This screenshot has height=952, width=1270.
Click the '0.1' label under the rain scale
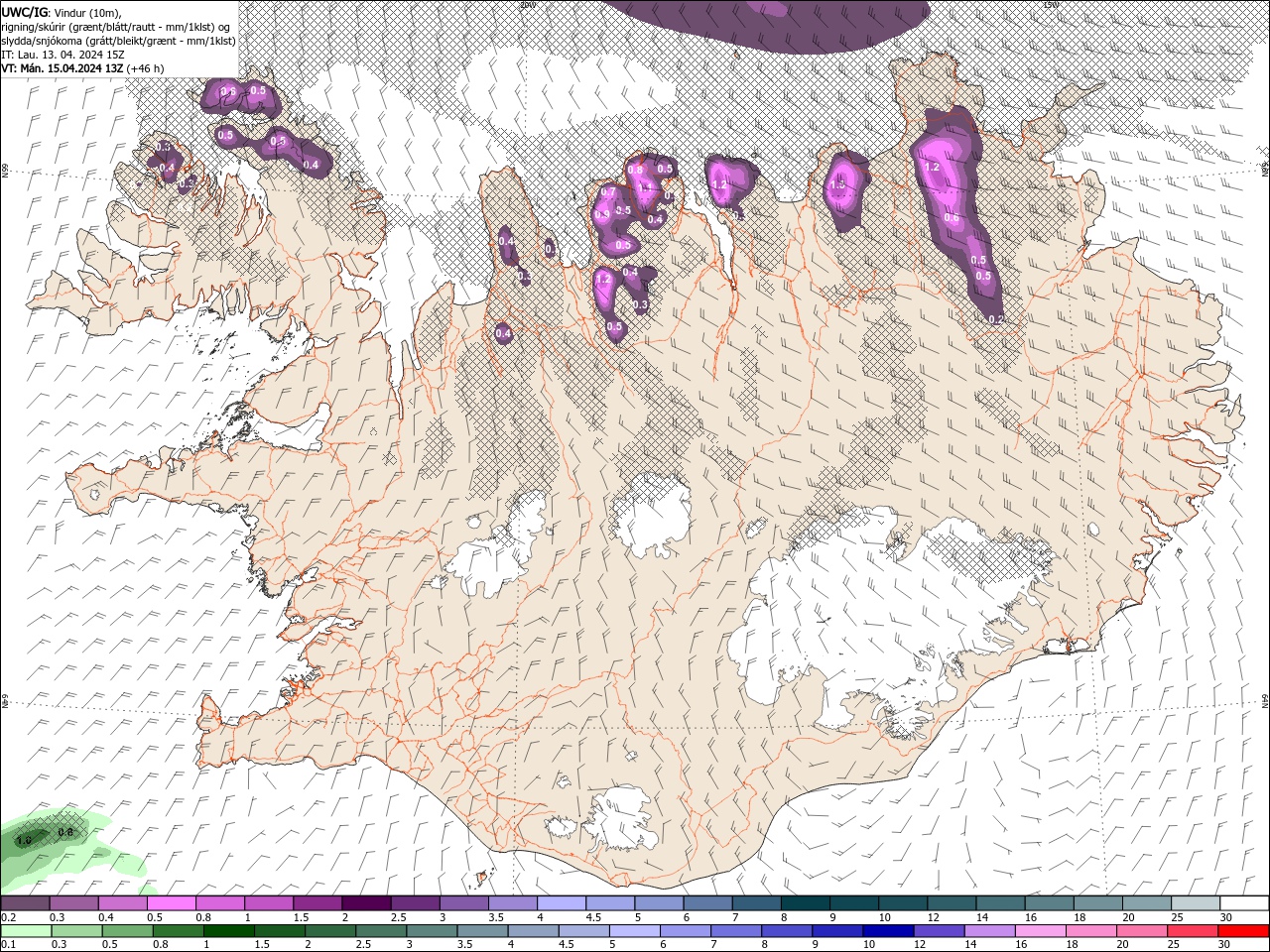(9, 944)
